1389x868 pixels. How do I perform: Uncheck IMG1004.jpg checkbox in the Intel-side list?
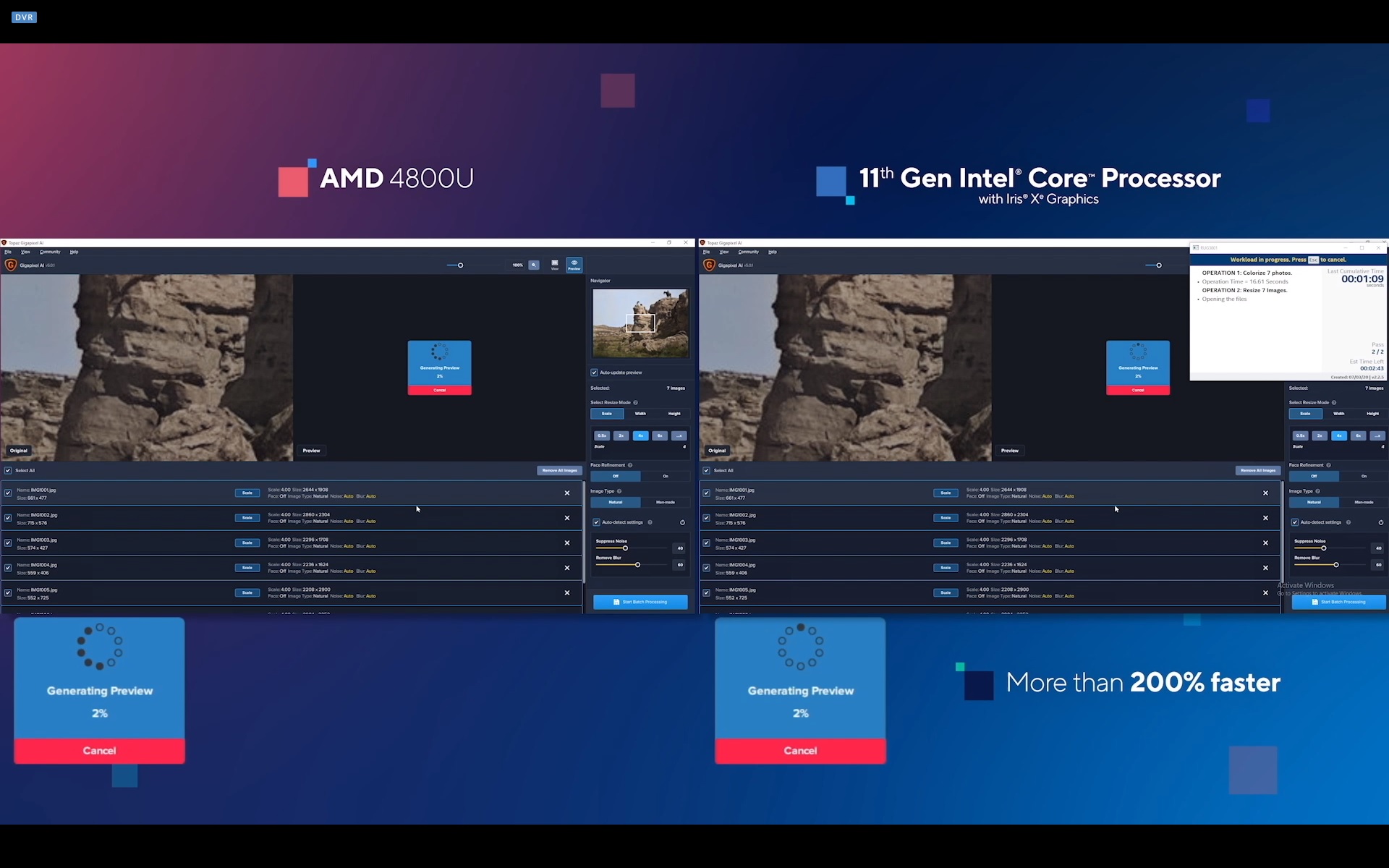tap(707, 568)
